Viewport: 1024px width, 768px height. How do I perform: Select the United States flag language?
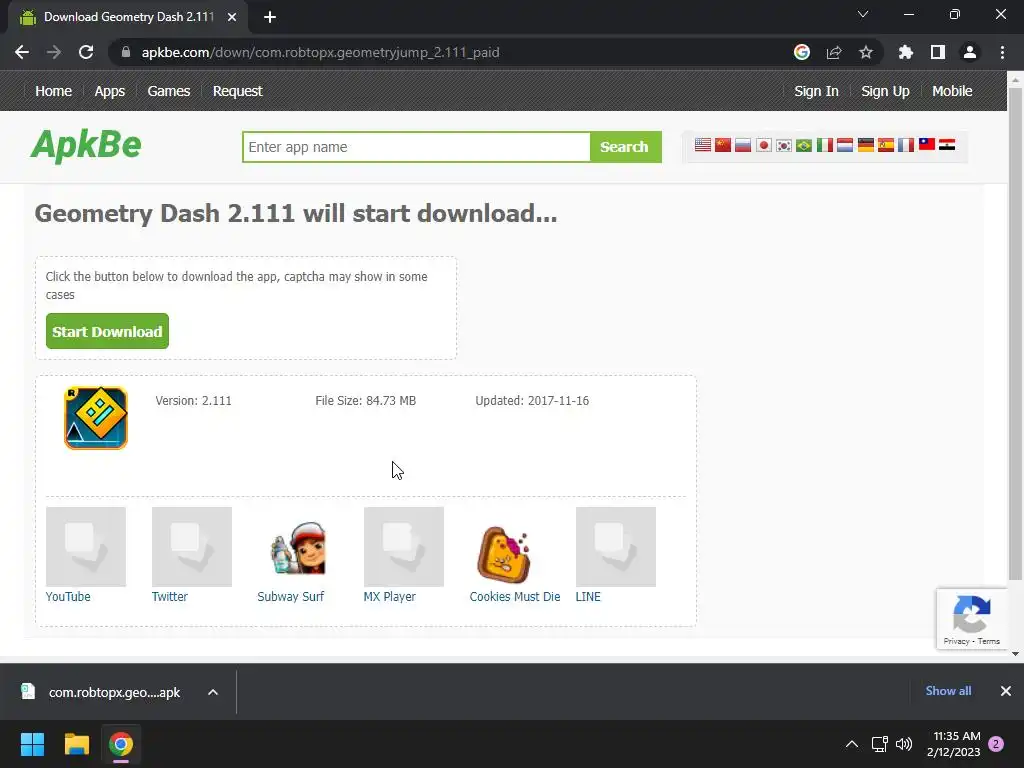click(703, 145)
